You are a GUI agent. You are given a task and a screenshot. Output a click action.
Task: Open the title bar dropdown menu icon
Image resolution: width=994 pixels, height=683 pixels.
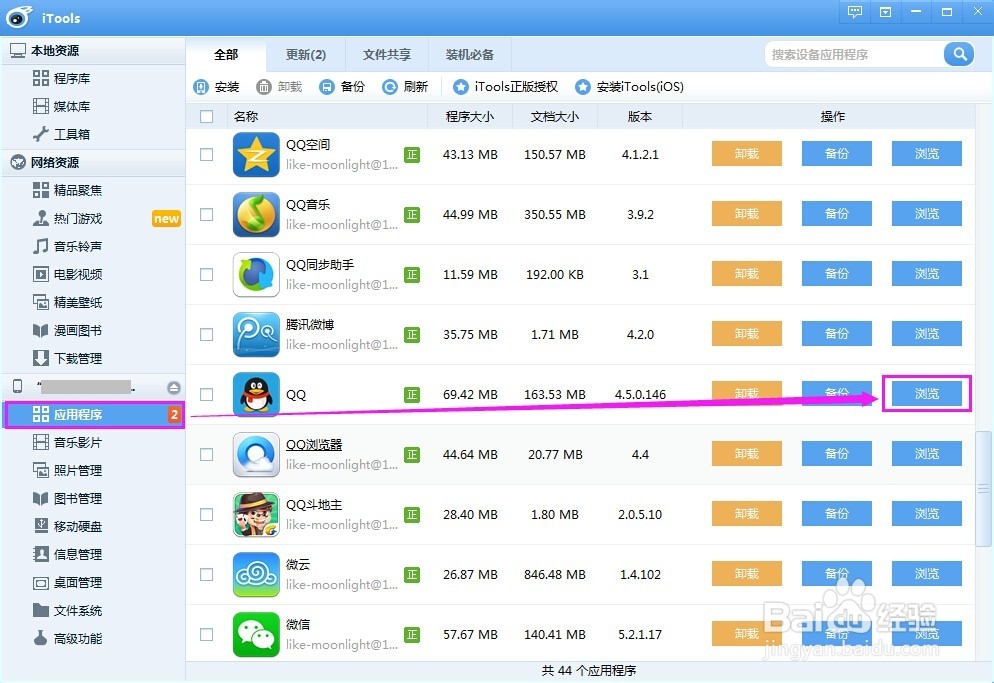point(886,11)
